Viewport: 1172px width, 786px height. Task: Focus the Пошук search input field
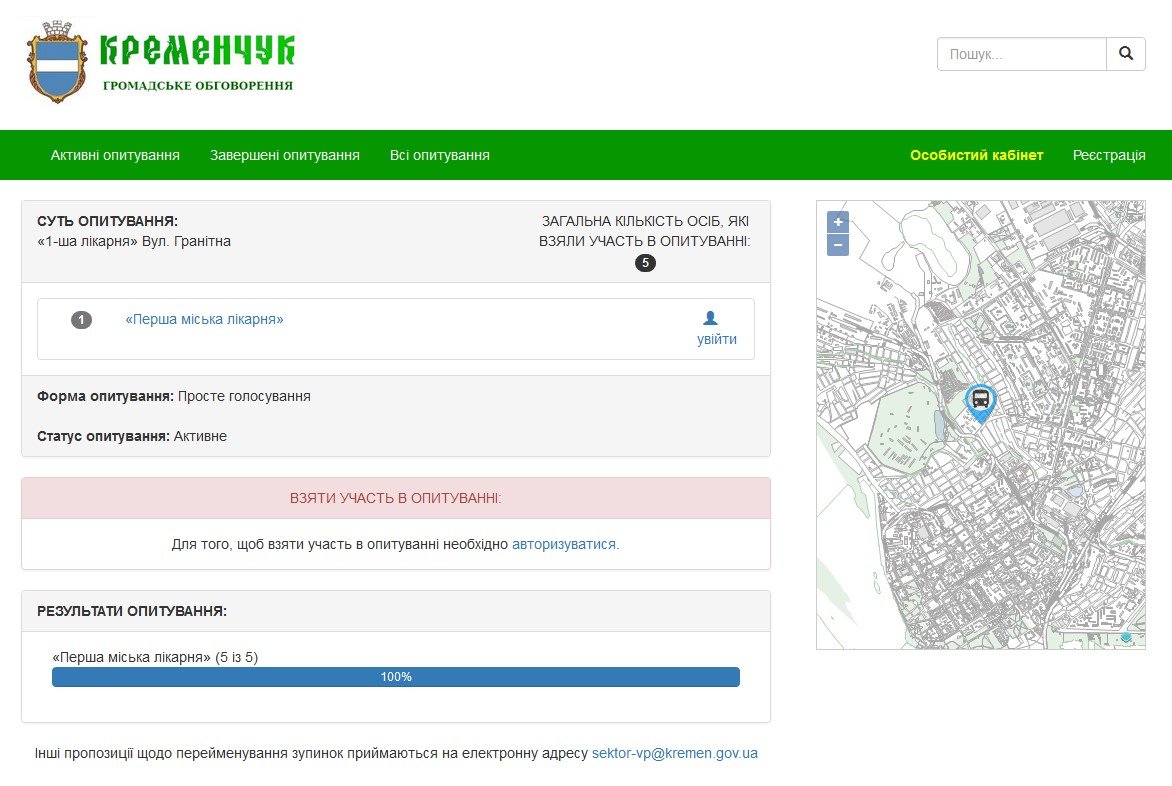[1021, 54]
